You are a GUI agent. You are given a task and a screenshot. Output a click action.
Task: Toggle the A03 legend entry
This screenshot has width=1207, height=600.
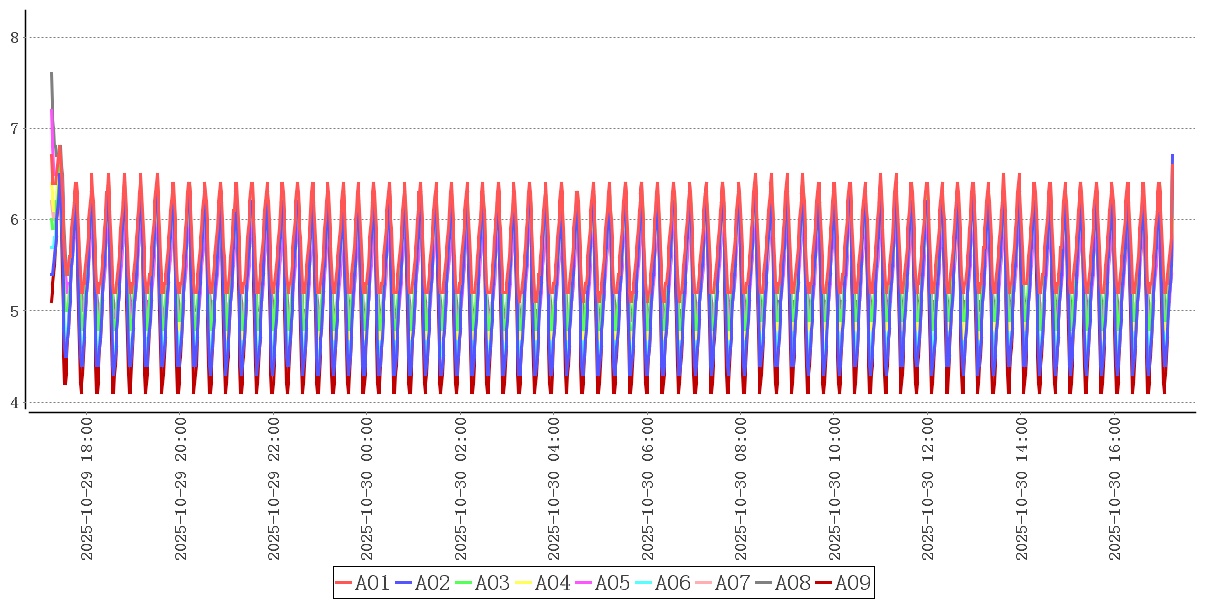point(483,583)
